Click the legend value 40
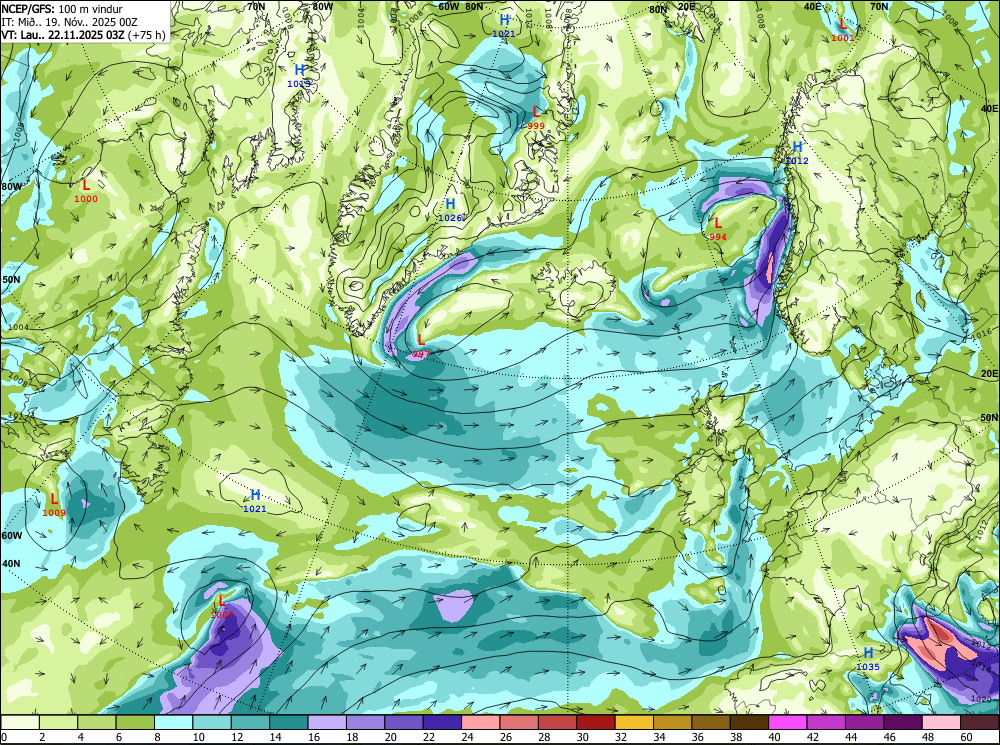Viewport: 1000px width, 745px height. [x=774, y=737]
